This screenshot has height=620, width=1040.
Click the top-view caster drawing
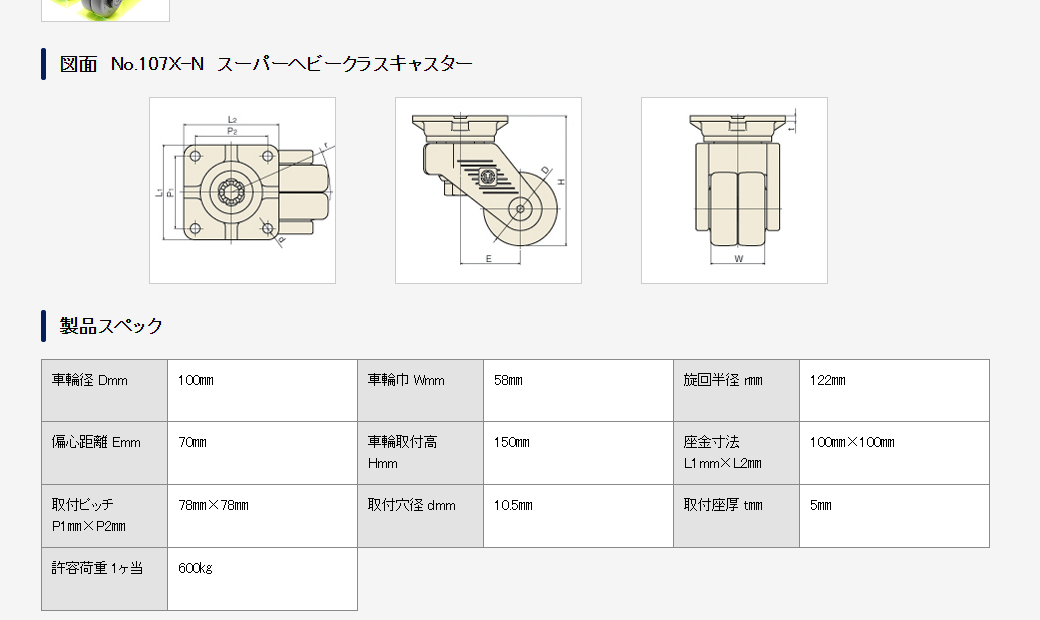[242, 190]
